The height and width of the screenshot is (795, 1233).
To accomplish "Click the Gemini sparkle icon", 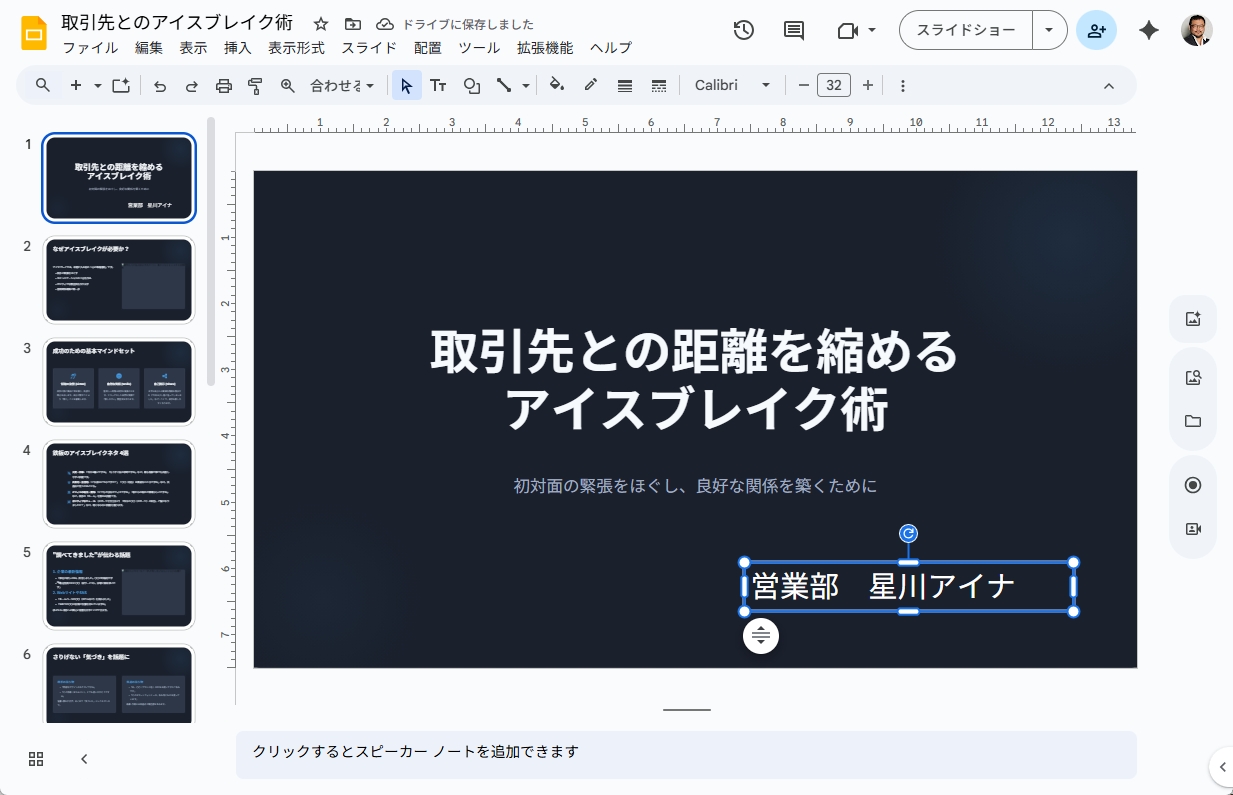I will [1148, 30].
